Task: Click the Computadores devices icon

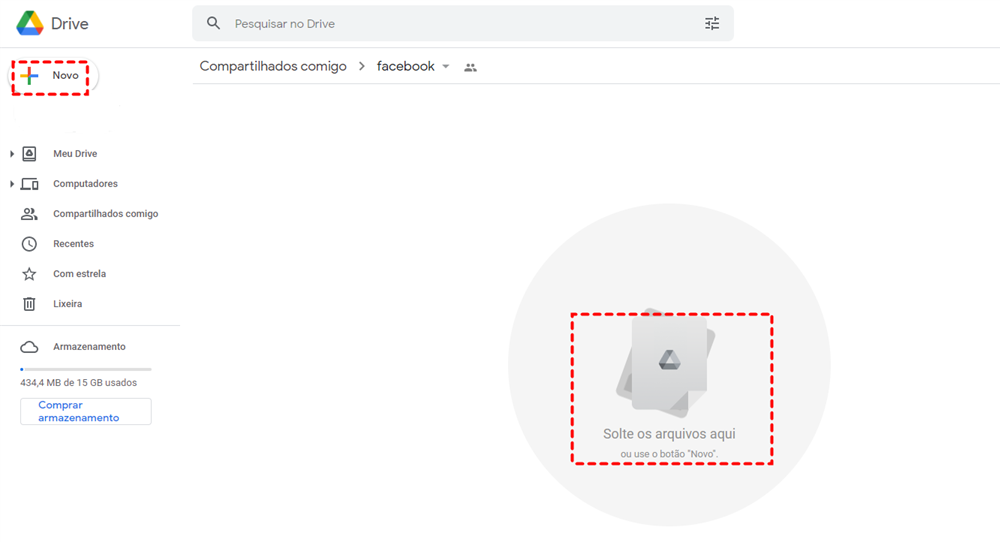Action: coord(29,184)
